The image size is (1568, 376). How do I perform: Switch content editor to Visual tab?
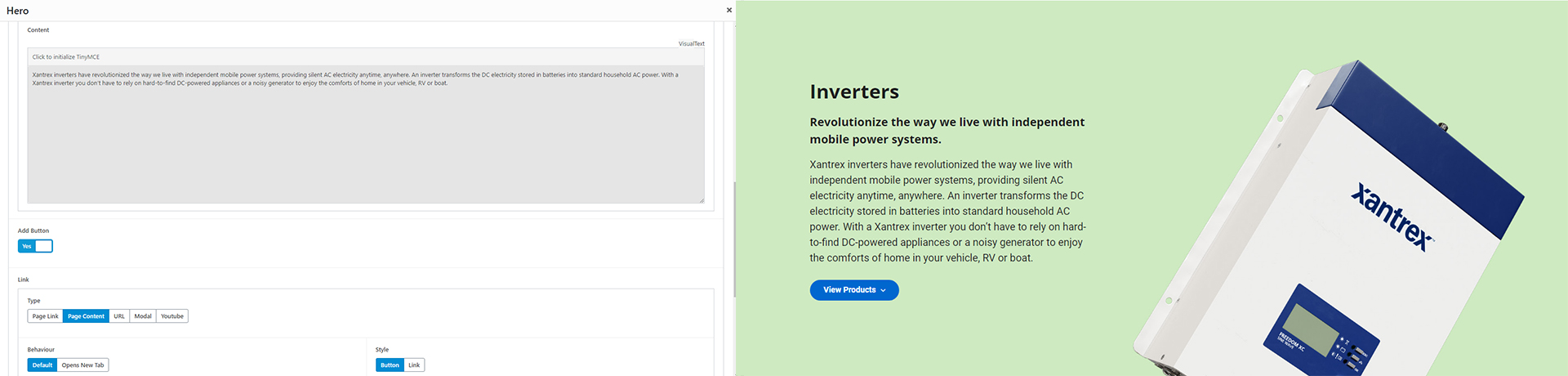tap(685, 44)
